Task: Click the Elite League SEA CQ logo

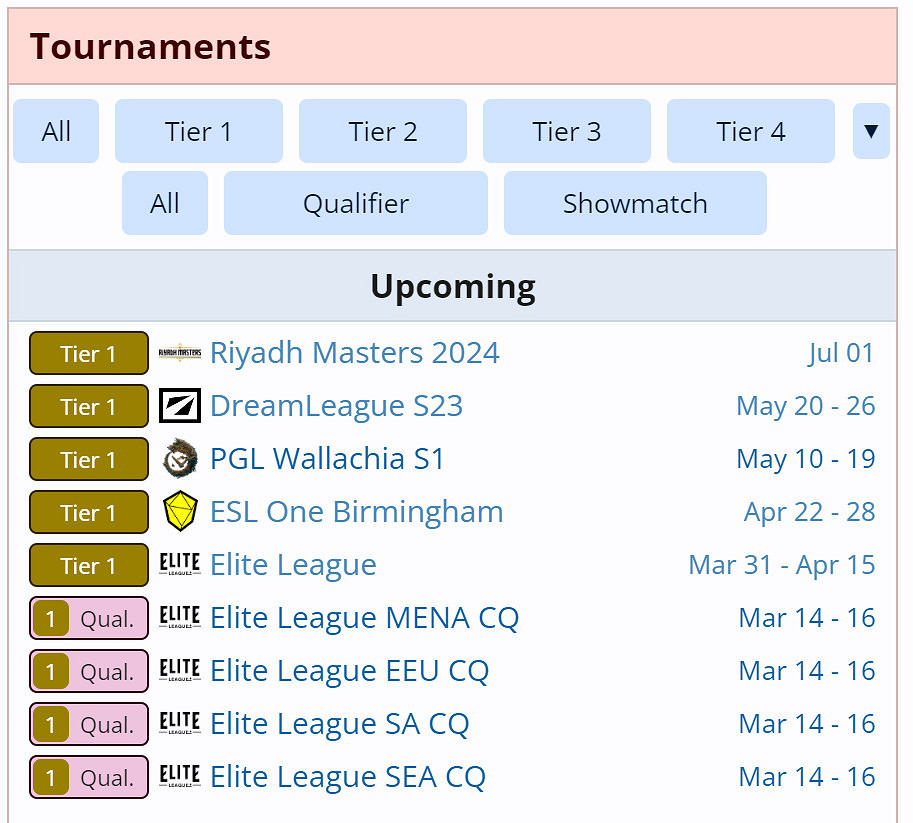Action: point(180,777)
